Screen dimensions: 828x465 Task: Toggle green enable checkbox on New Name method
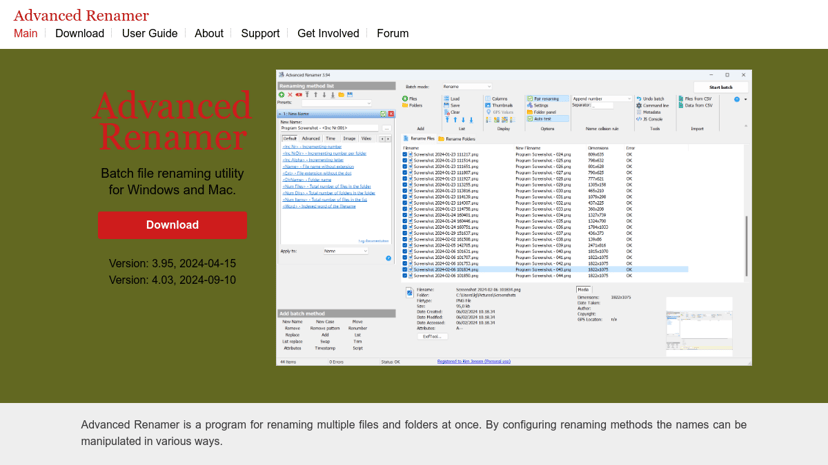pyautogui.click(x=383, y=114)
